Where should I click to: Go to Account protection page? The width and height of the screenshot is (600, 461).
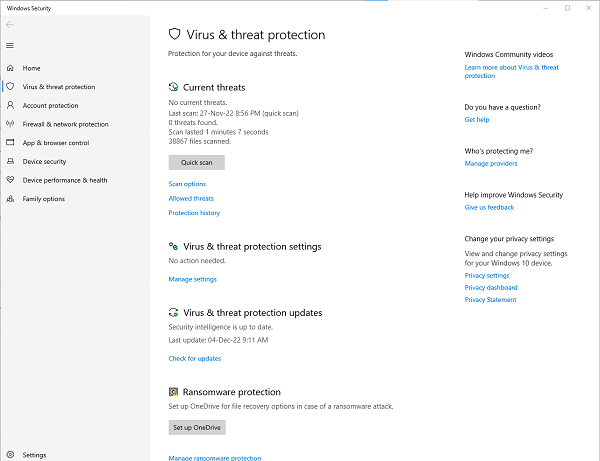50,105
